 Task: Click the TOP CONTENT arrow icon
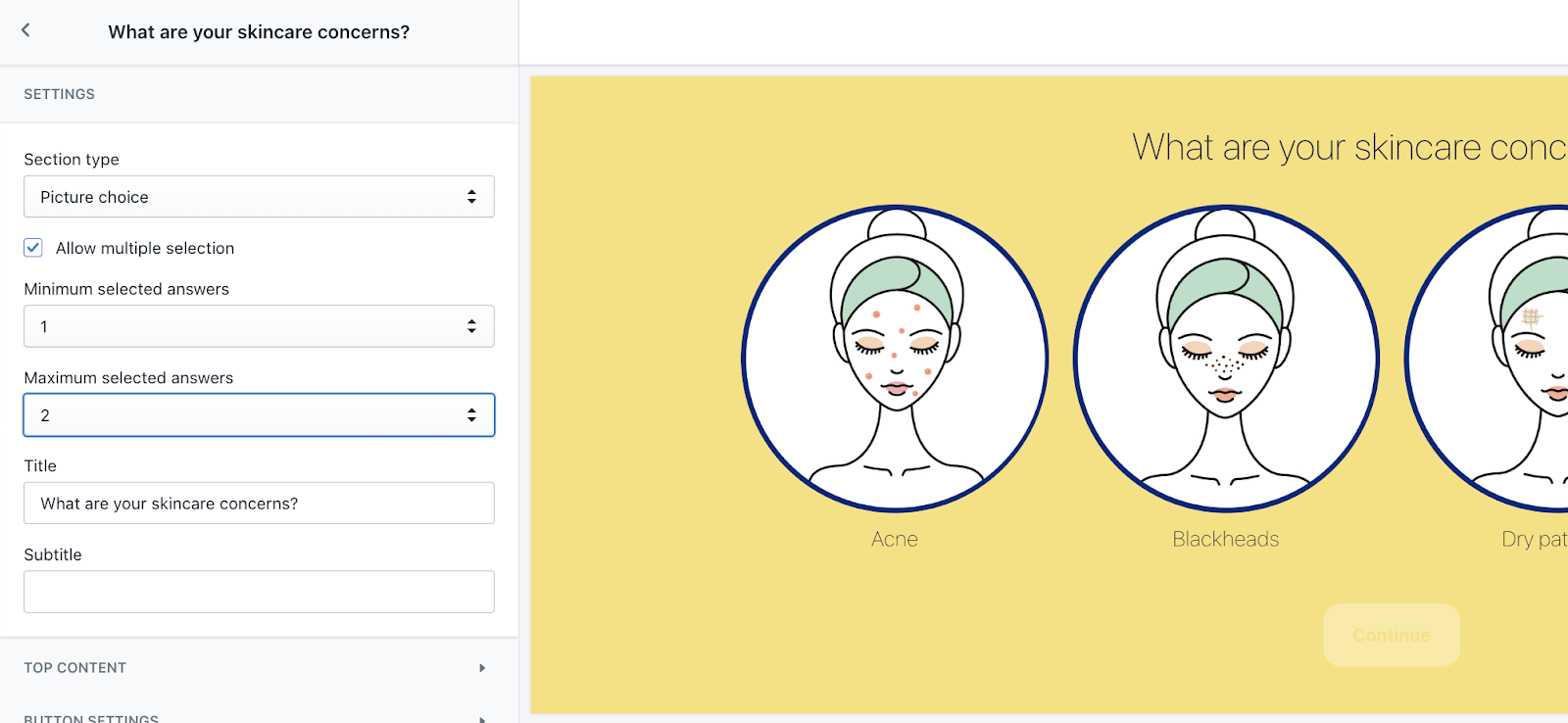pos(482,668)
